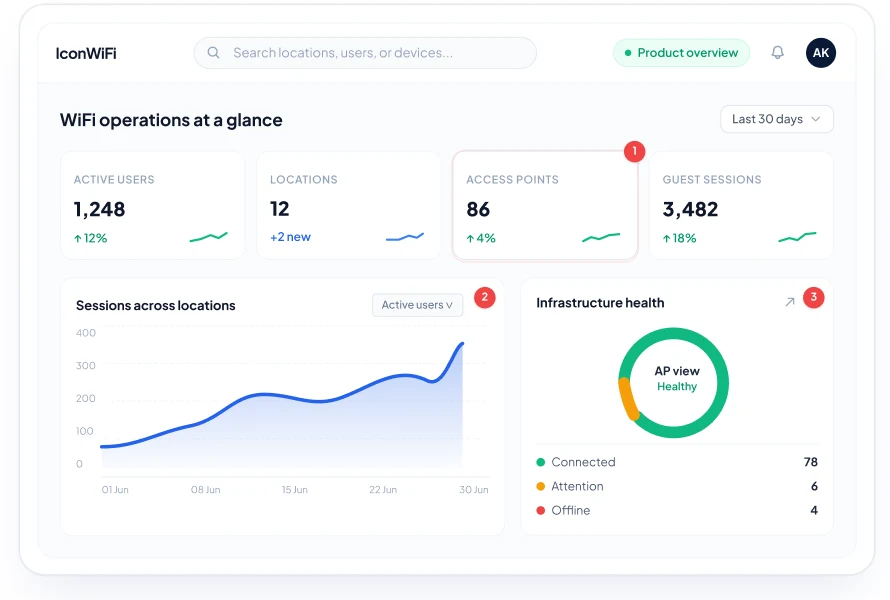Select the Access Points card
The width and height of the screenshot is (890, 600).
tap(545, 205)
